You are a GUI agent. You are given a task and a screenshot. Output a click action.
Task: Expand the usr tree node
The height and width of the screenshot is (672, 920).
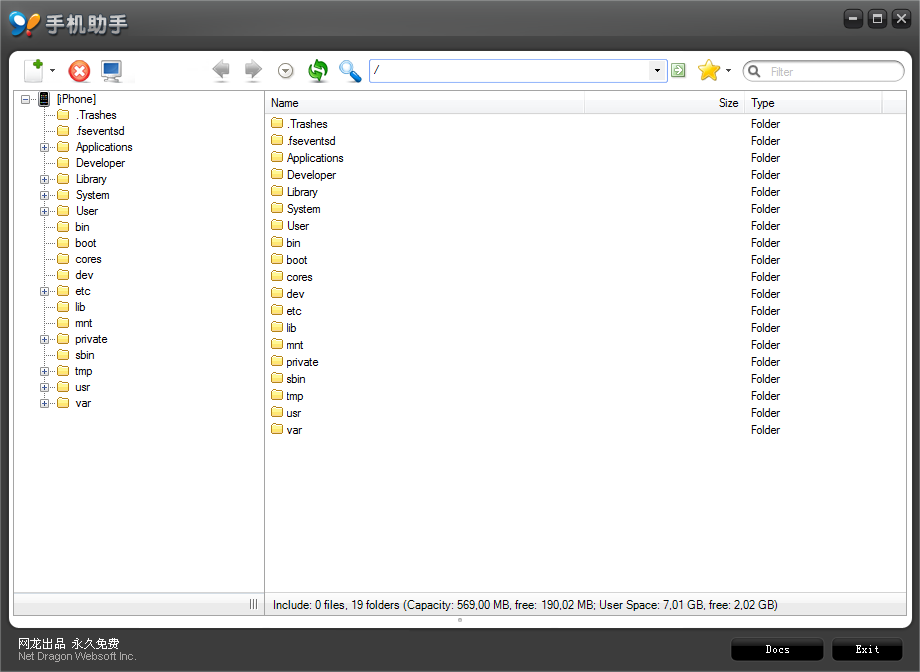44,387
